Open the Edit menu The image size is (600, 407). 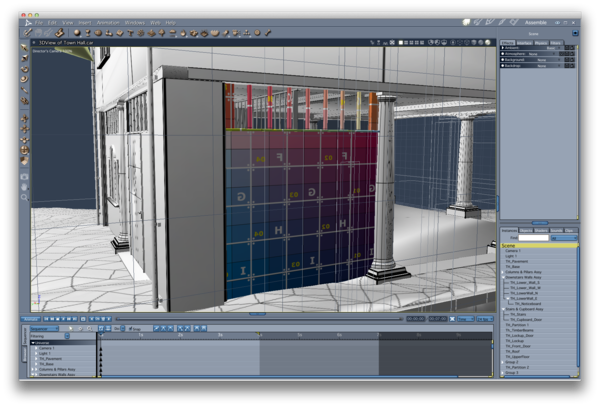[52, 23]
